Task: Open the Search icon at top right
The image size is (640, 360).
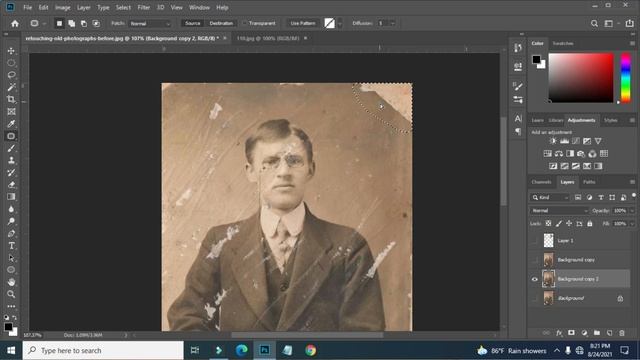Action: (x=594, y=24)
